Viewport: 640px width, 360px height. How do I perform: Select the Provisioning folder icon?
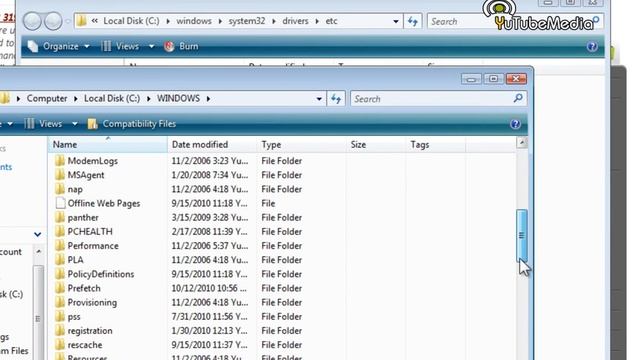click(60, 302)
